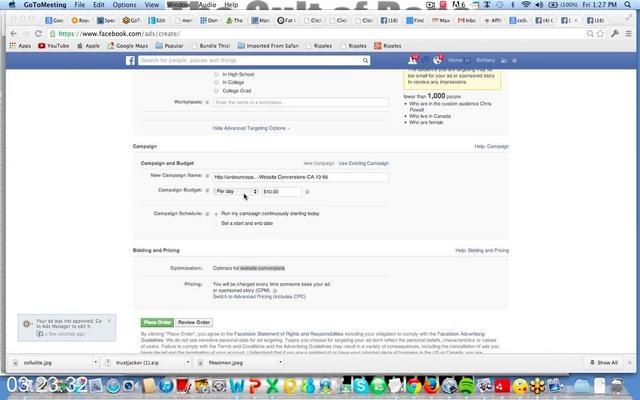Open Imported From Safari bookmarks folder

268,46
